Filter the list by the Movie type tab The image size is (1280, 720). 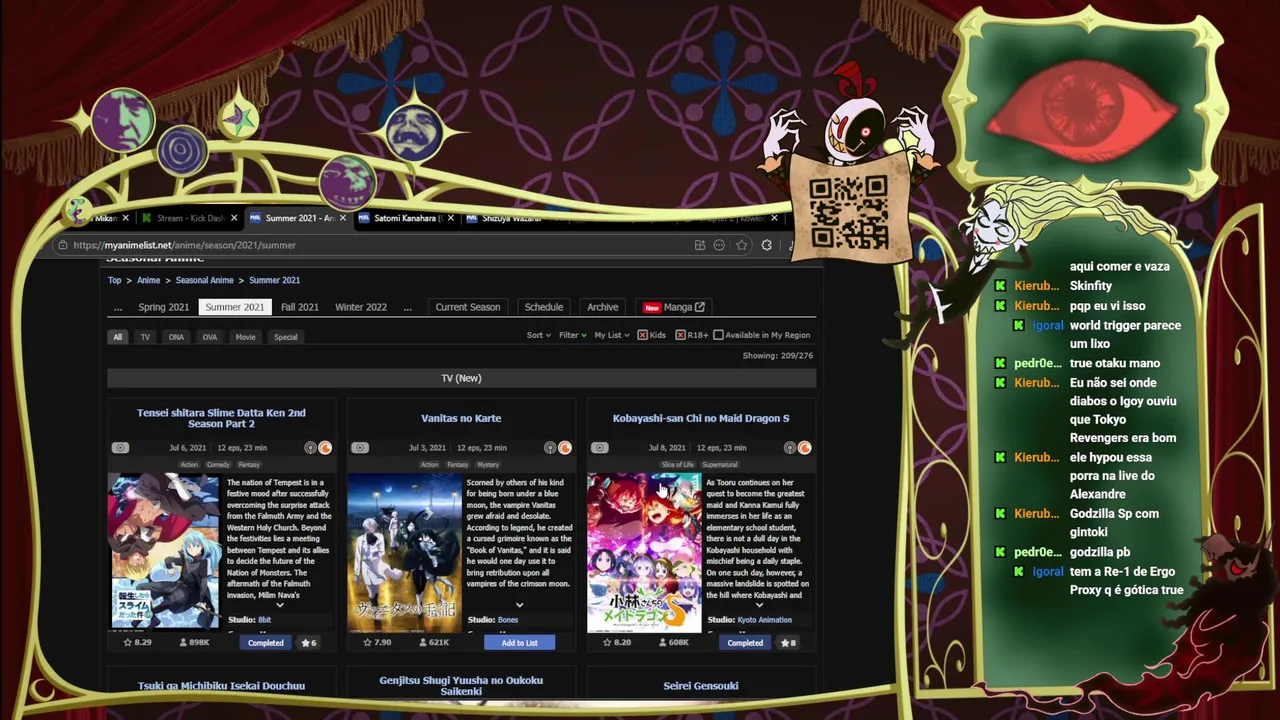(245, 337)
